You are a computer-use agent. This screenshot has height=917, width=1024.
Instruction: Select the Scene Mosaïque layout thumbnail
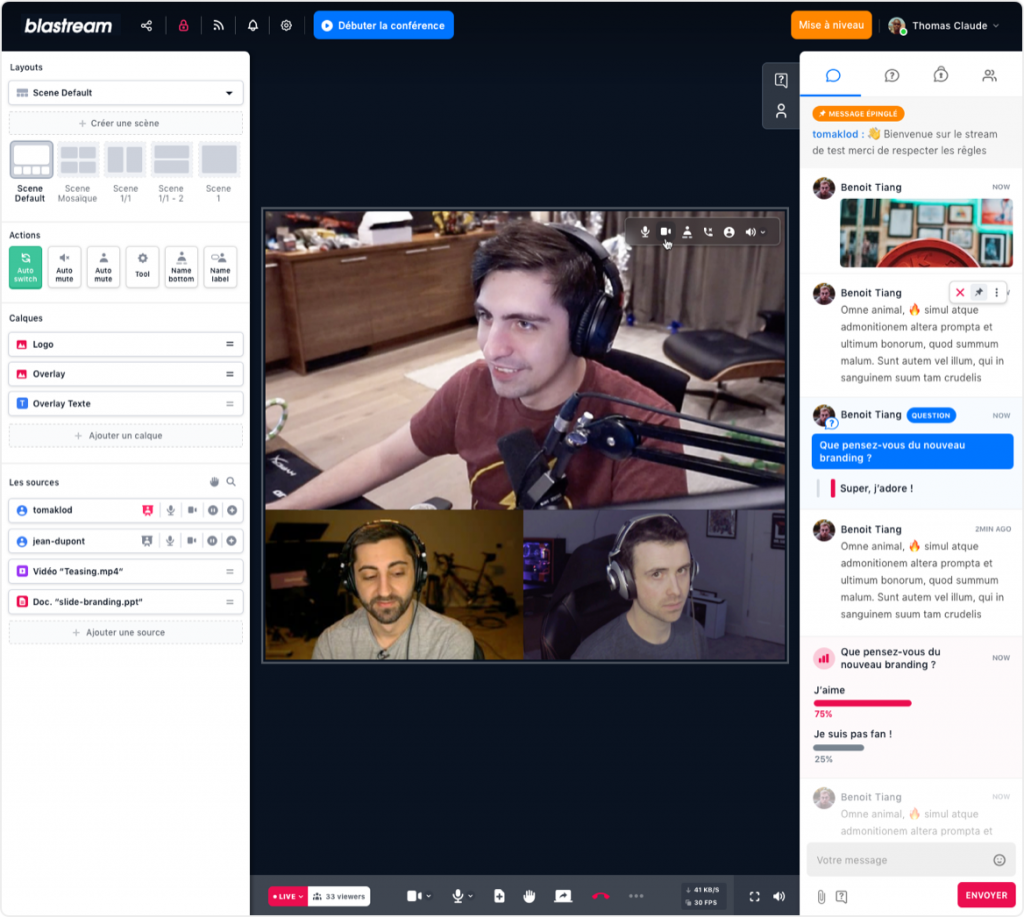coord(77,160)
